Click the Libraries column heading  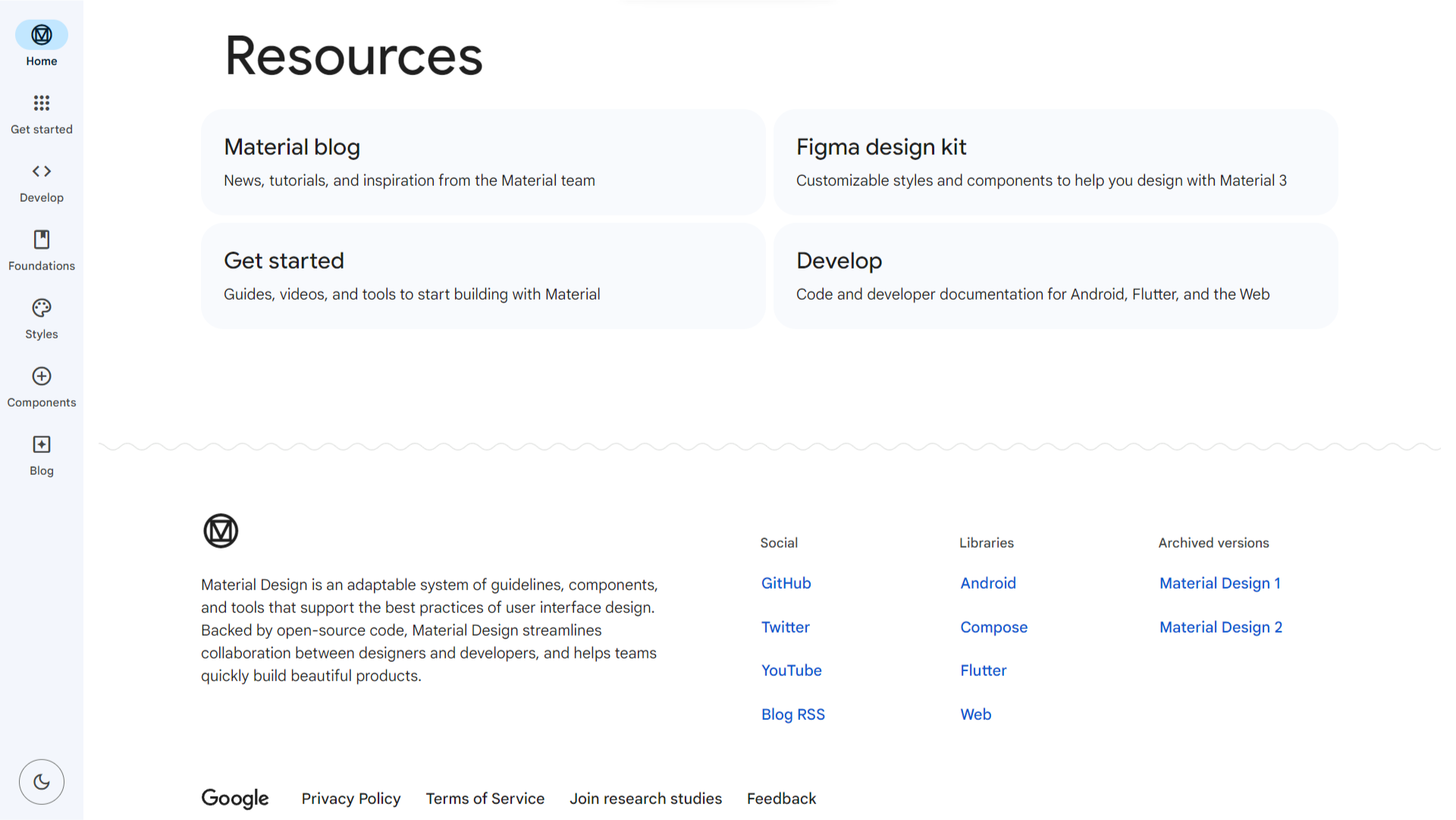pos(987,543)
